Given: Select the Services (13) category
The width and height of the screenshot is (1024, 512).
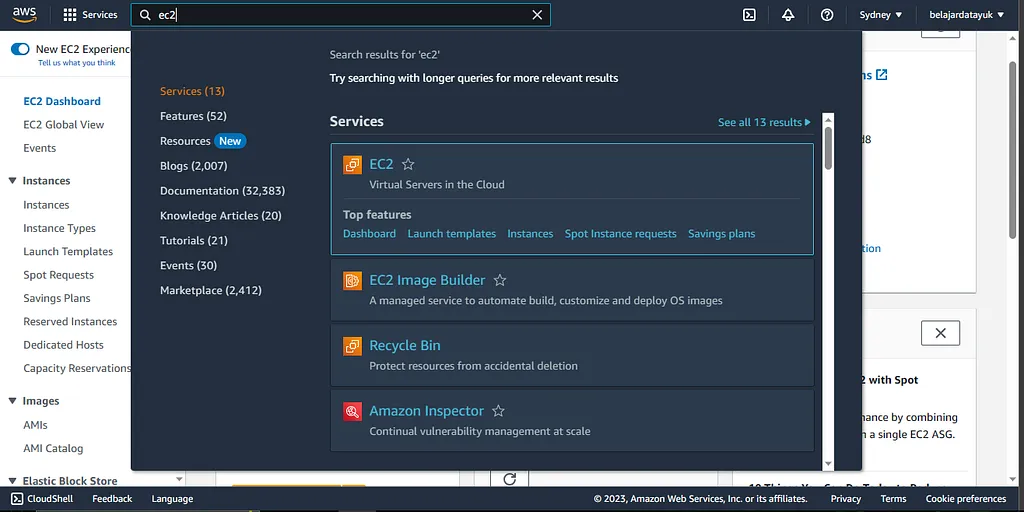Looking at the screenshot, I should (x=192, y=91).
